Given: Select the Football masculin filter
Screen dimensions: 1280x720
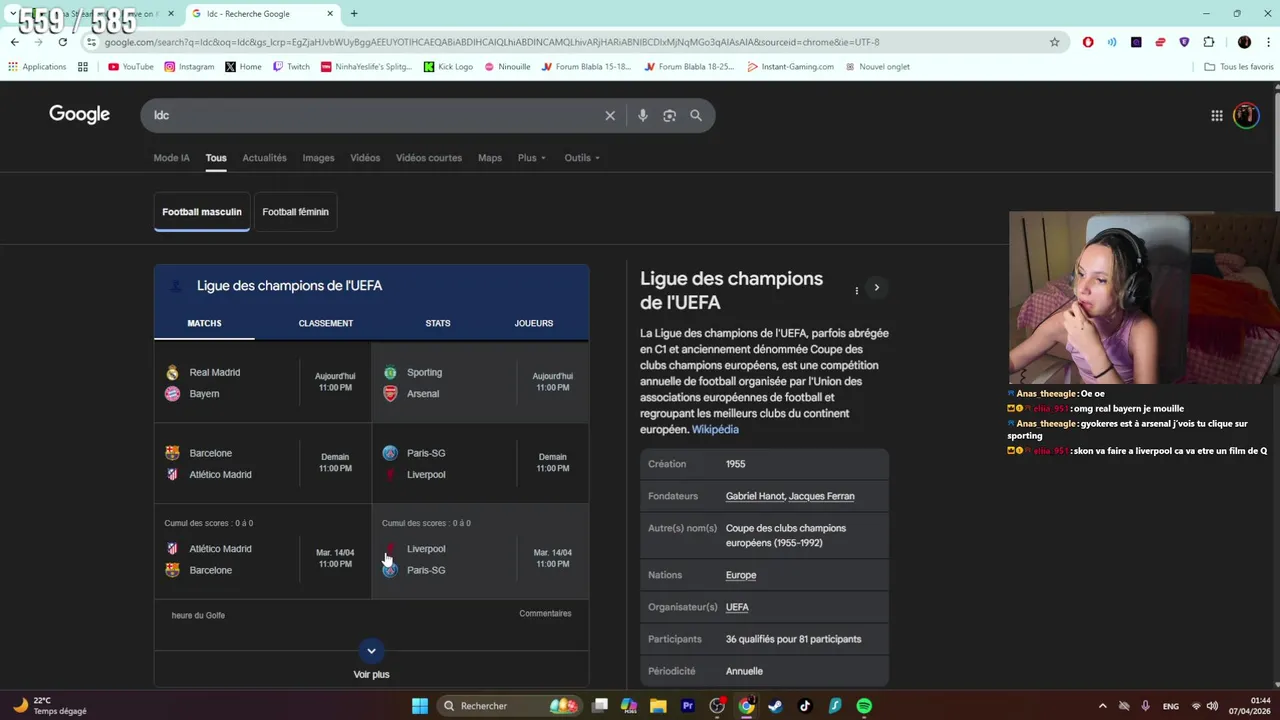Looking at the screenshot, I should pos(202,212).
